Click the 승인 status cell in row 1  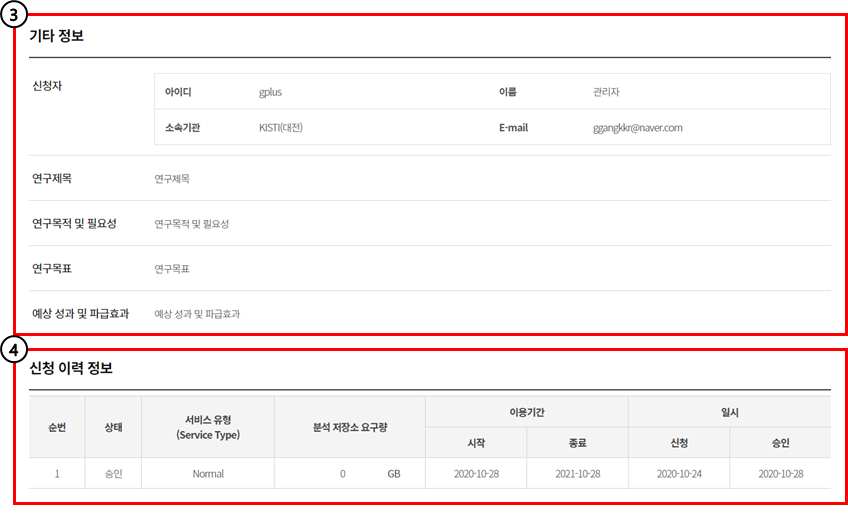[x=114, y=474]
